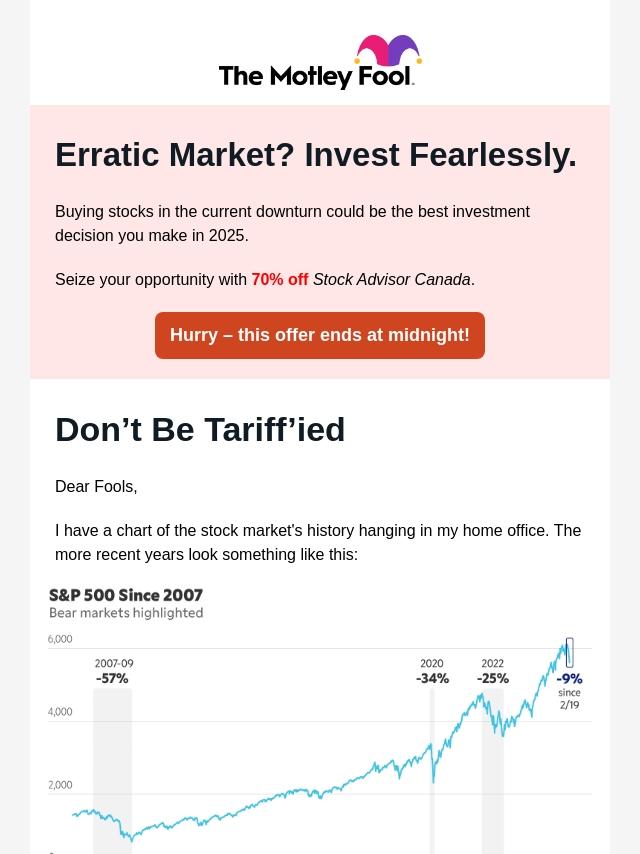Select the 2007-09 -57% bear market label
Image resolution: width=640 pixels, height=854 pixels.
(113, 672)
